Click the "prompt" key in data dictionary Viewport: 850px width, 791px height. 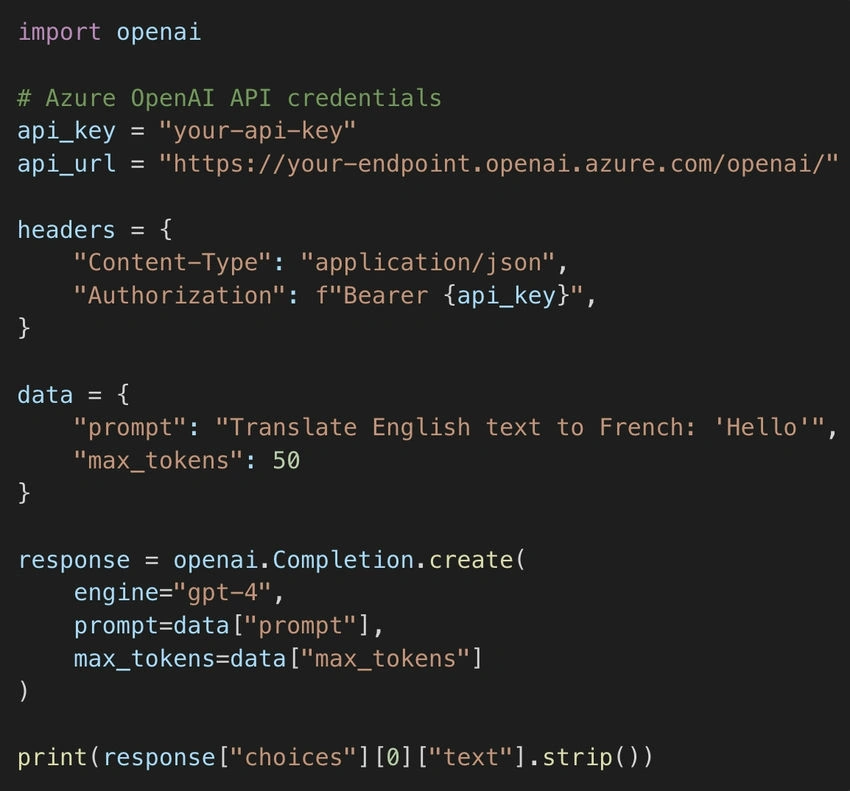(130, 428)
